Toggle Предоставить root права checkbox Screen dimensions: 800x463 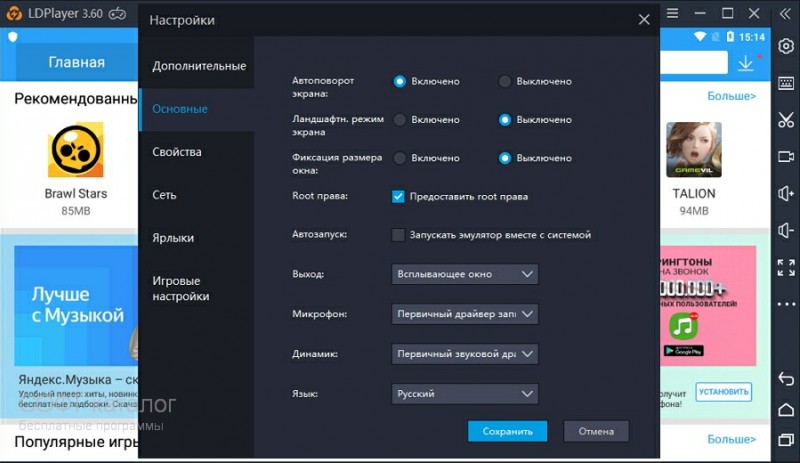[398, 197]
